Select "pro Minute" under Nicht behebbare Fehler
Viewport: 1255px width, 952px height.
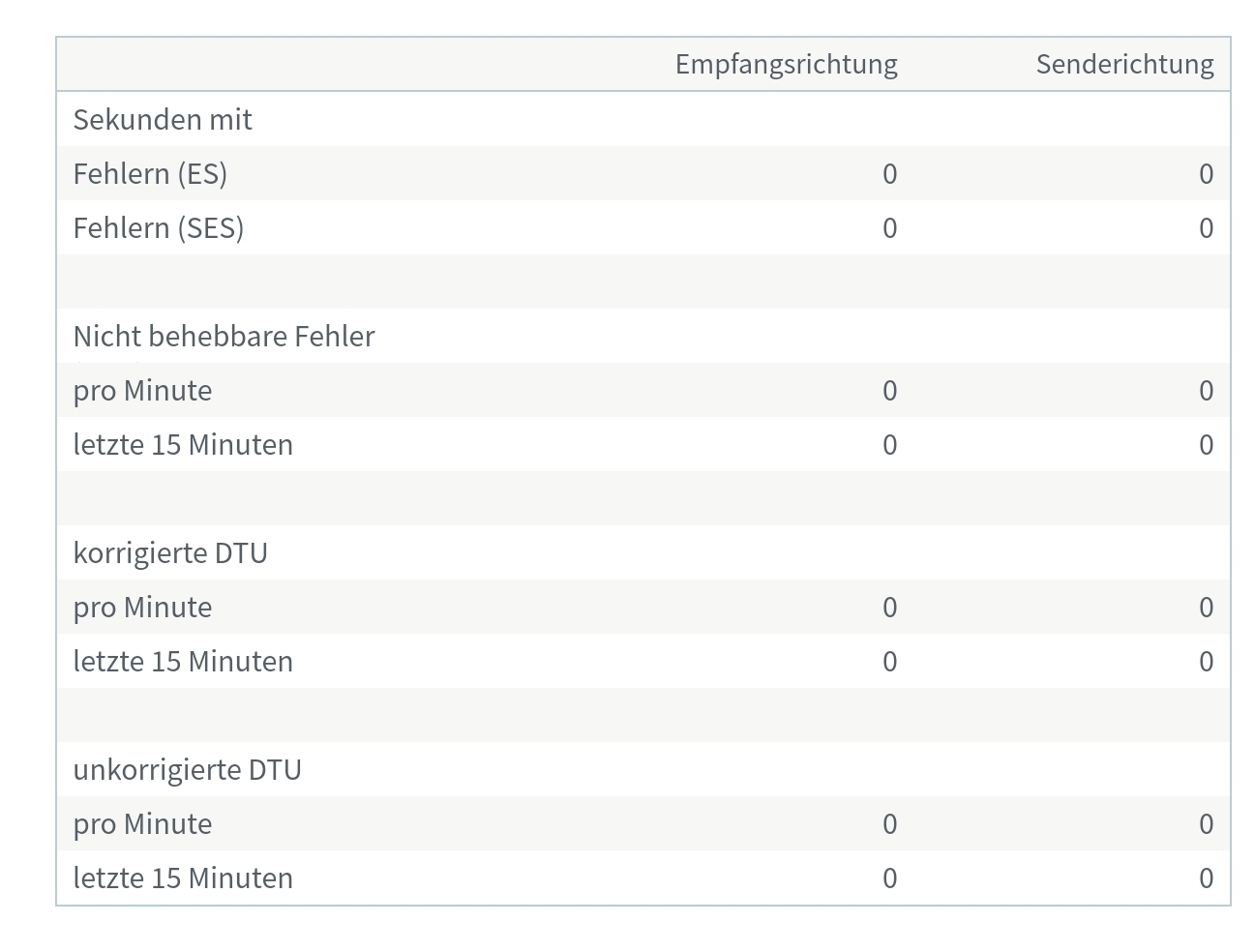tap(142, 390)
